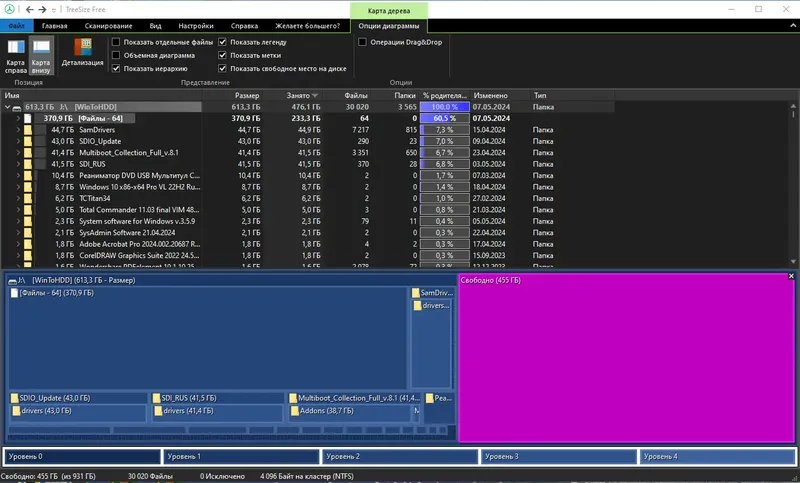Viewport: 800px width, 483px height.
Task: Go forward with the right arrow icon
Action: (x=42, y=9)
